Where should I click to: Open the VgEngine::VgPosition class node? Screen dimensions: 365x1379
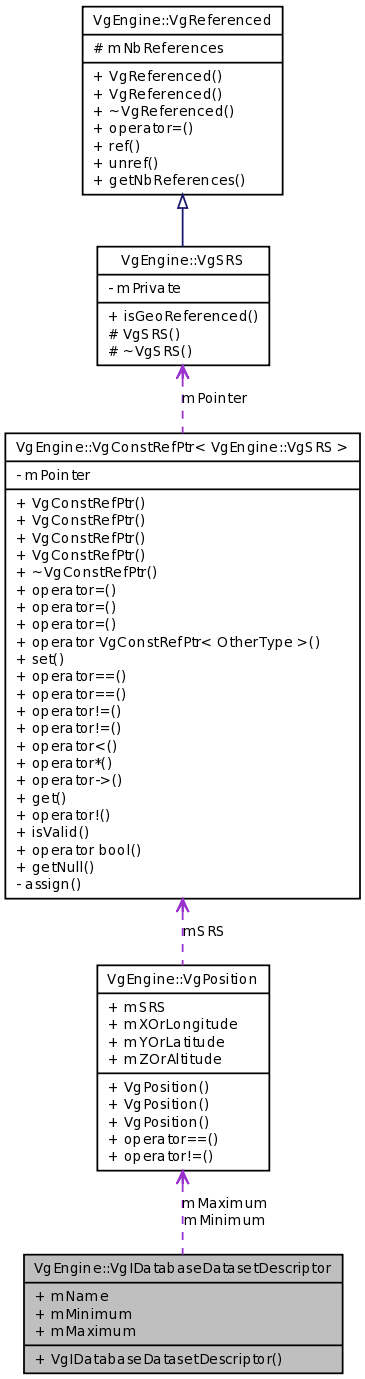tap(182, 978)
